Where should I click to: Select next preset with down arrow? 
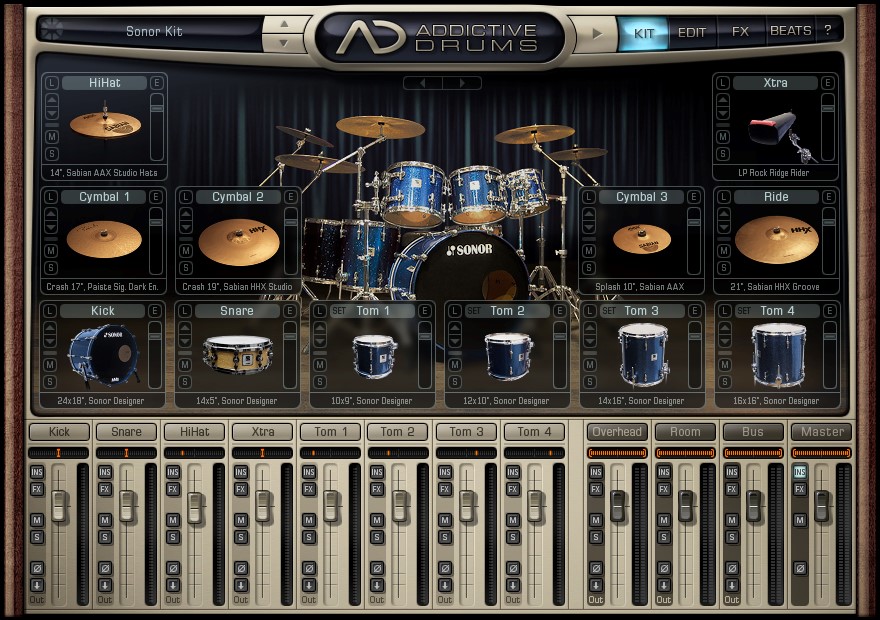click(284, 43)
